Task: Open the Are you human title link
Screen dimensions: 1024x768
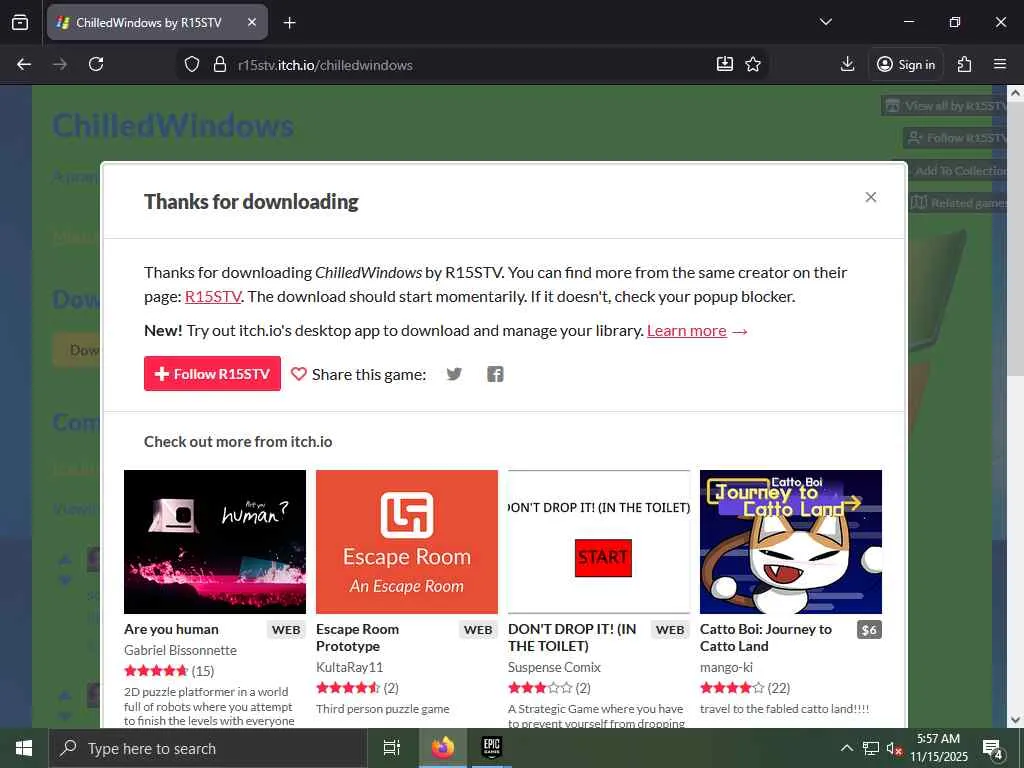Action: (x=171, y=629)
